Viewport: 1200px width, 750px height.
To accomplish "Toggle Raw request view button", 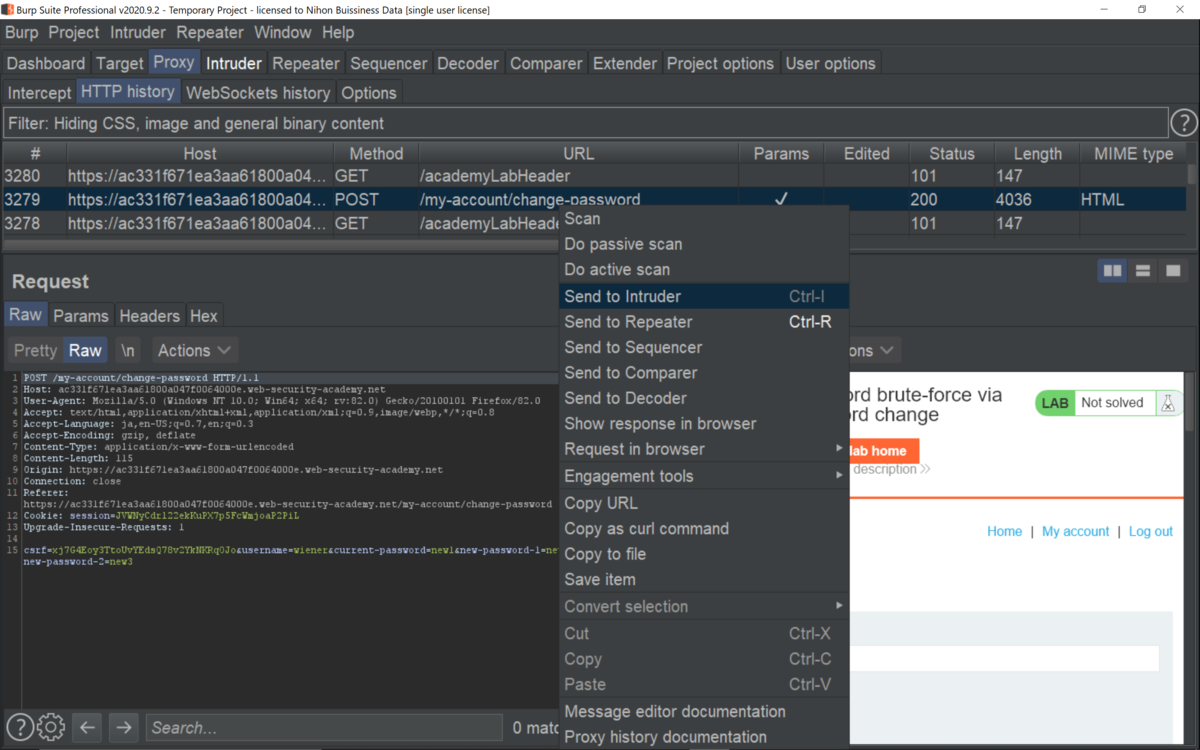I will pyautogui.click(x=85, y=350).
